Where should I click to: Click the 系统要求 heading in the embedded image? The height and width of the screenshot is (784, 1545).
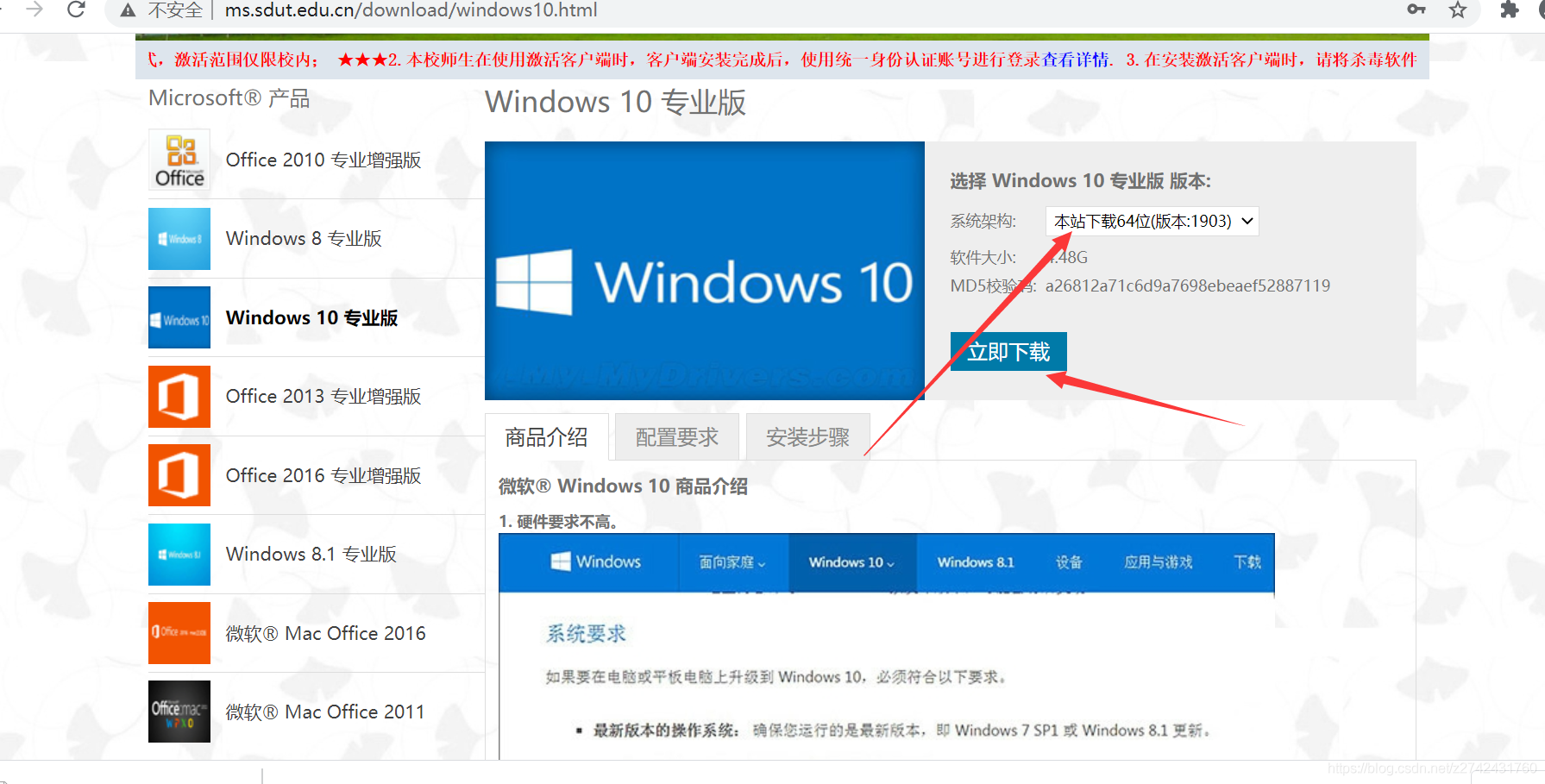[586, 634]
